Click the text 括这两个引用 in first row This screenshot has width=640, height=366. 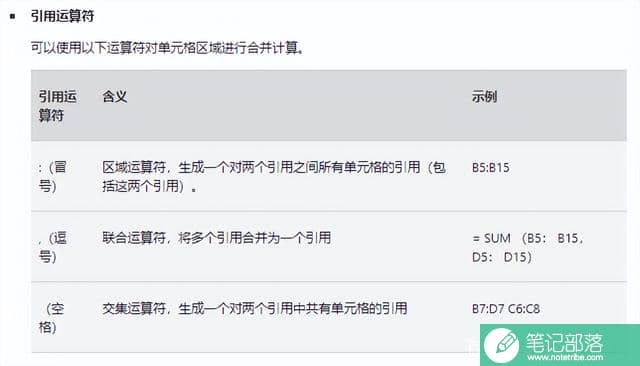pos(141,186)
